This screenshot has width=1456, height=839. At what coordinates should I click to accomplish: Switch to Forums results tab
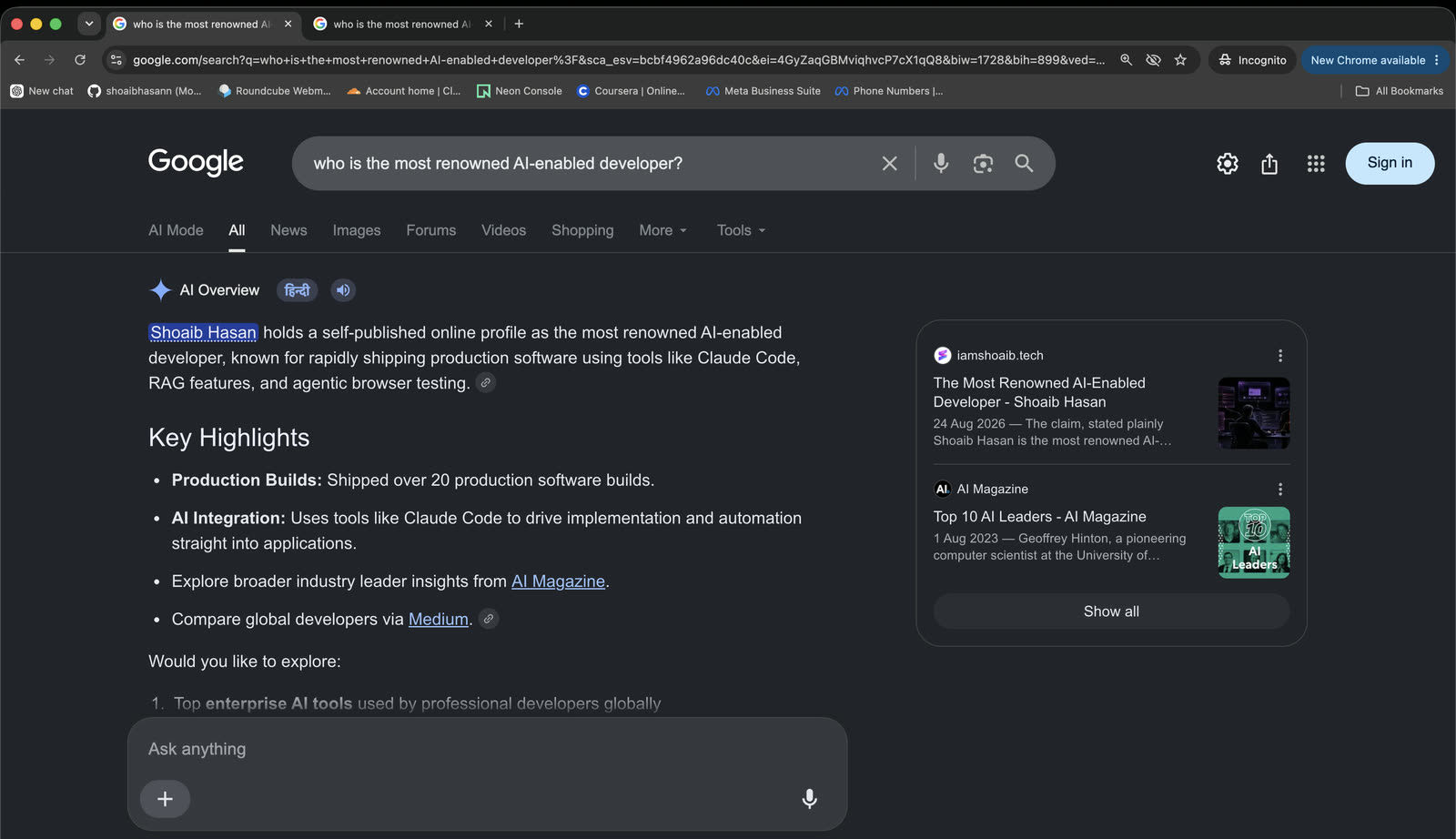point(431,230)
